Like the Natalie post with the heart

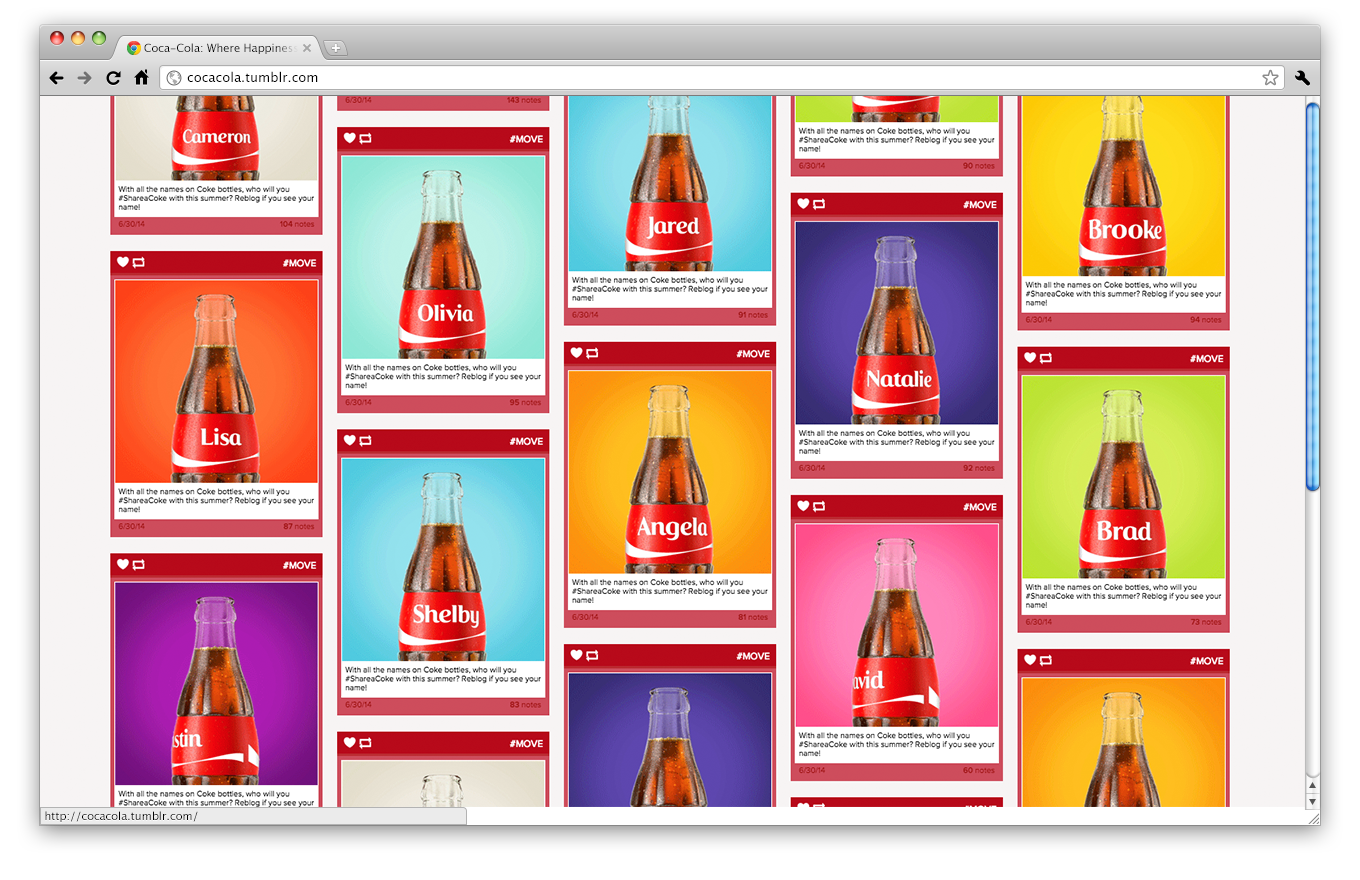pos(804,205)
